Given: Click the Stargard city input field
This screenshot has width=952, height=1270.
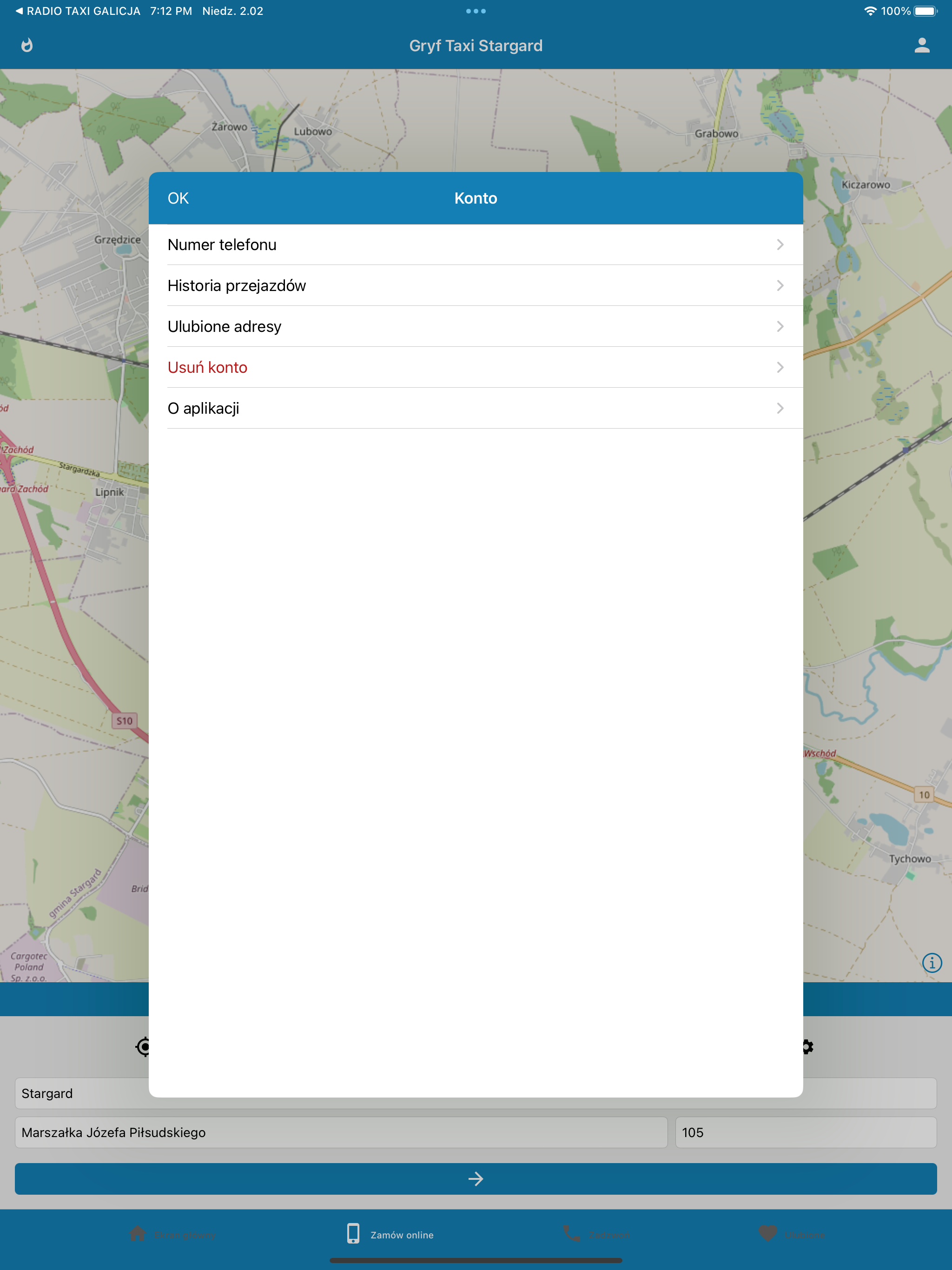Looking at the screenshot, I should pyautogui.click(x=476, y=1093).
